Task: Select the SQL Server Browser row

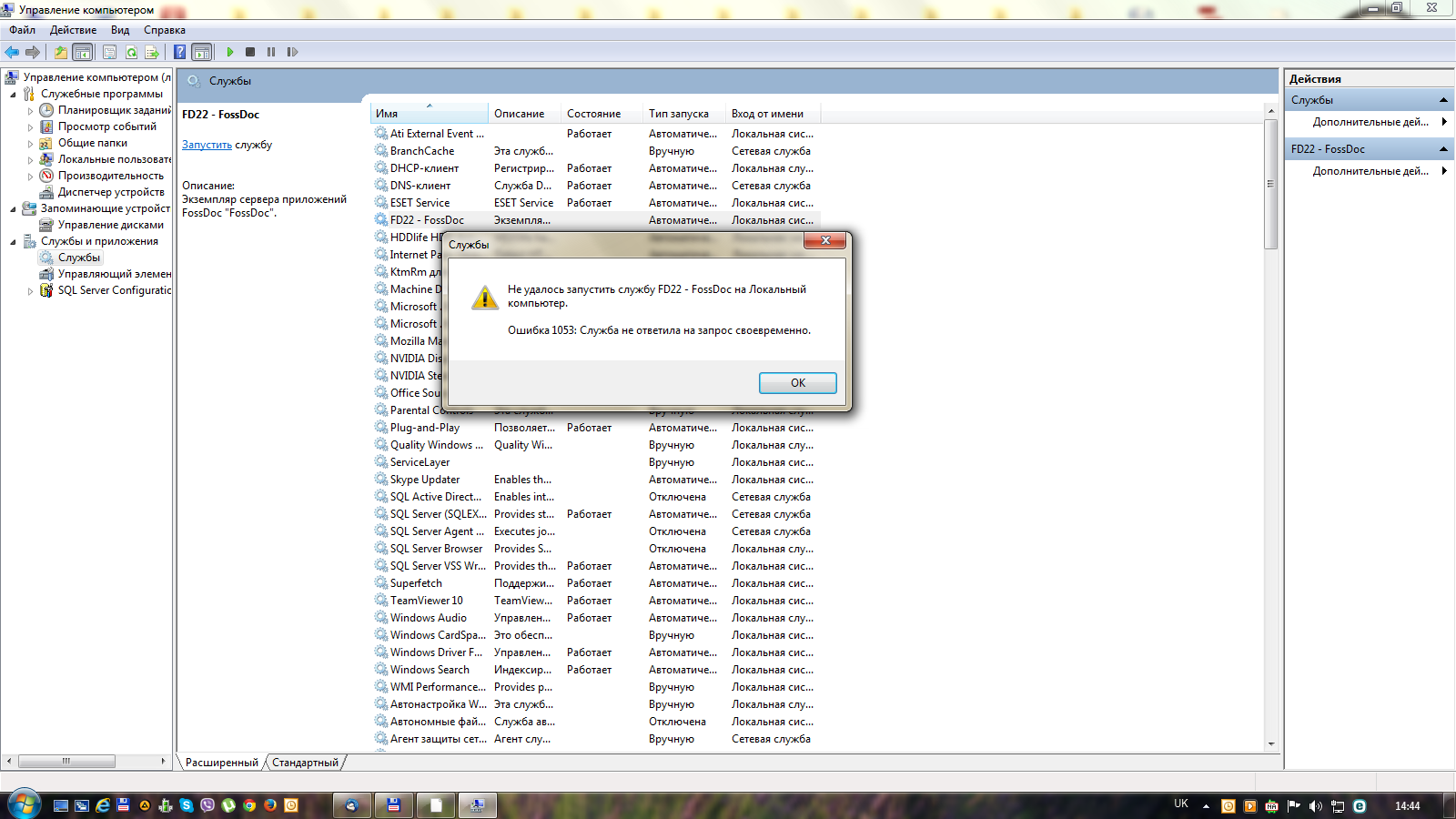Action: click(596, 549)
